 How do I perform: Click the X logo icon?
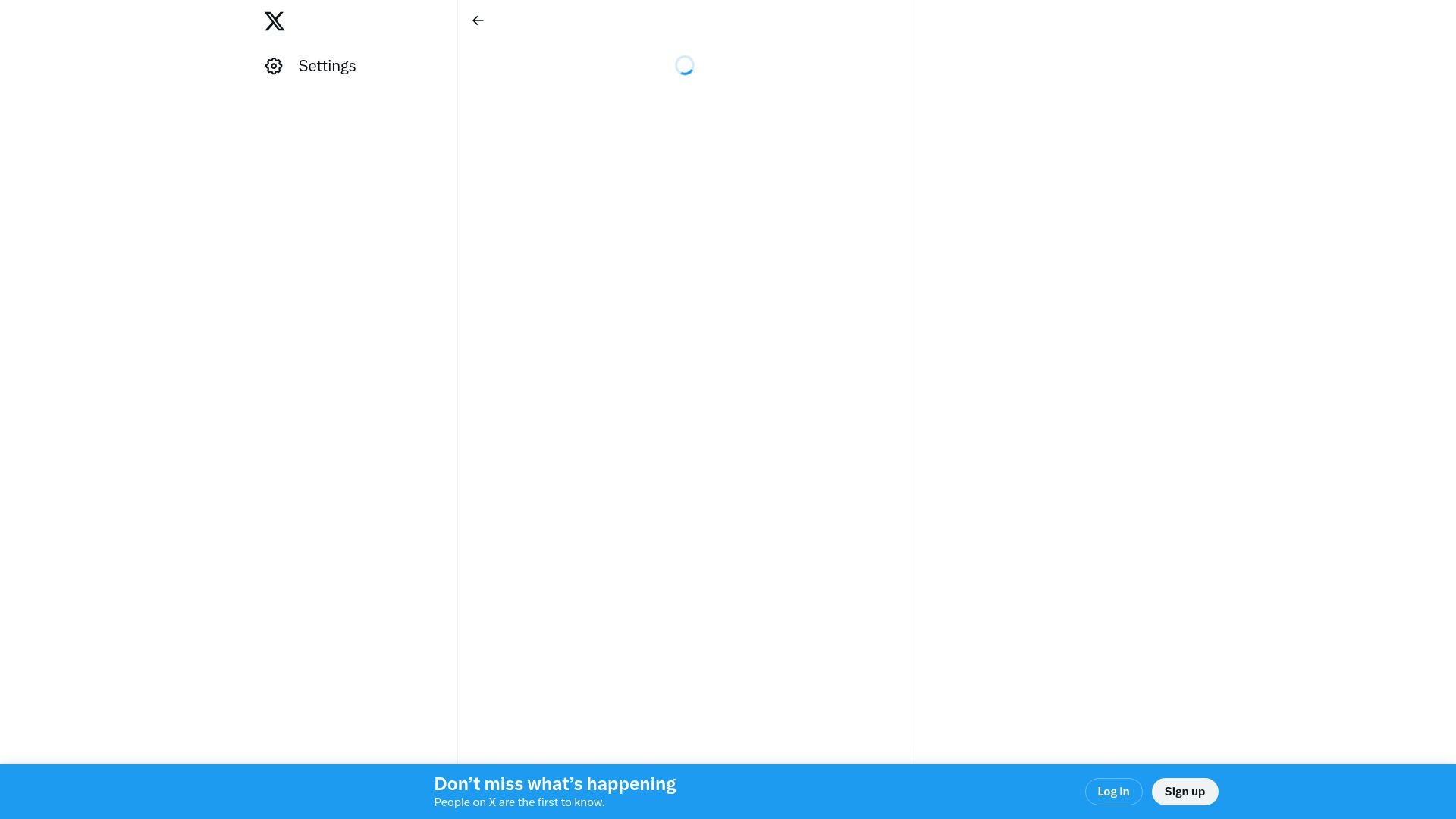(x=275, y=21)
